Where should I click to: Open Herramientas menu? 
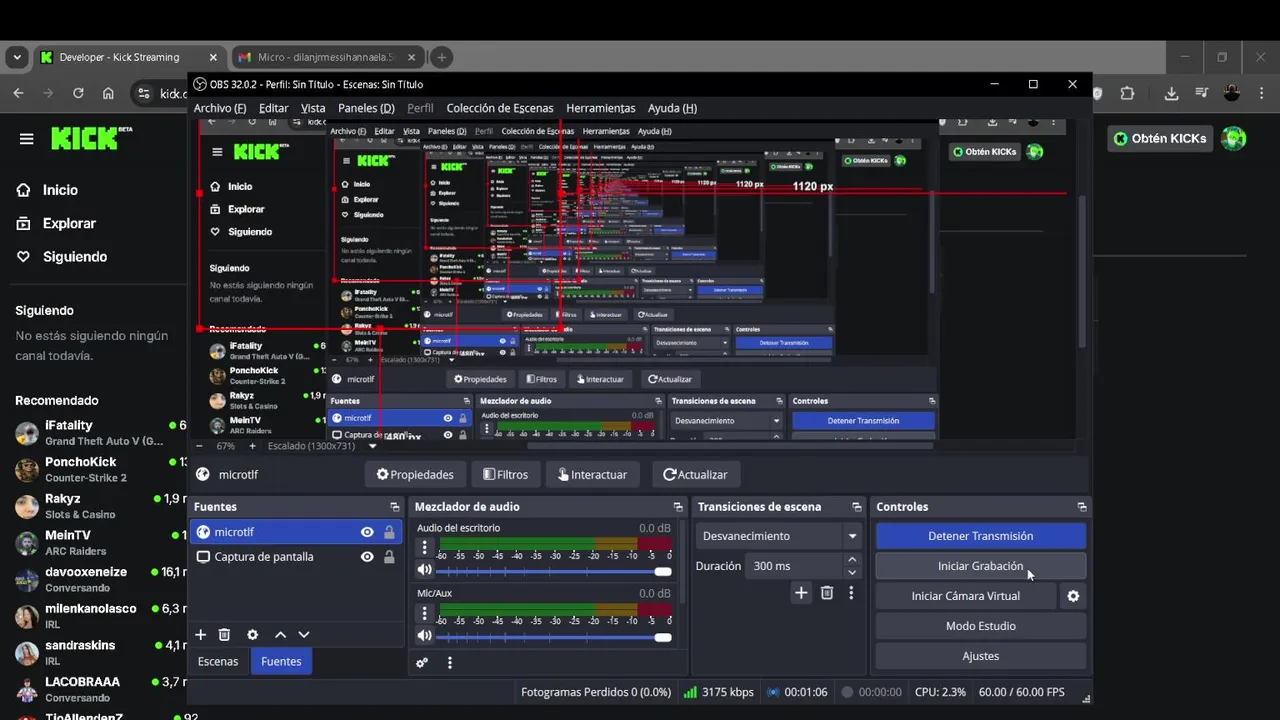(x=601, y=108)
